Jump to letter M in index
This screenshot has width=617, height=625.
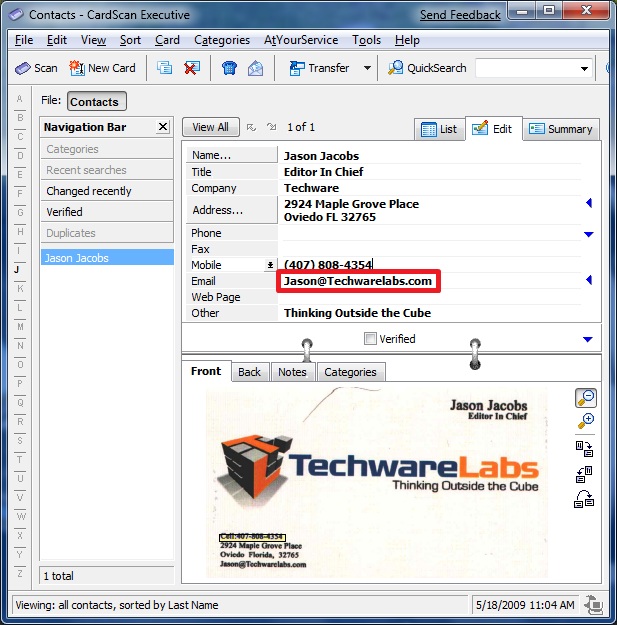coord(20,326)
